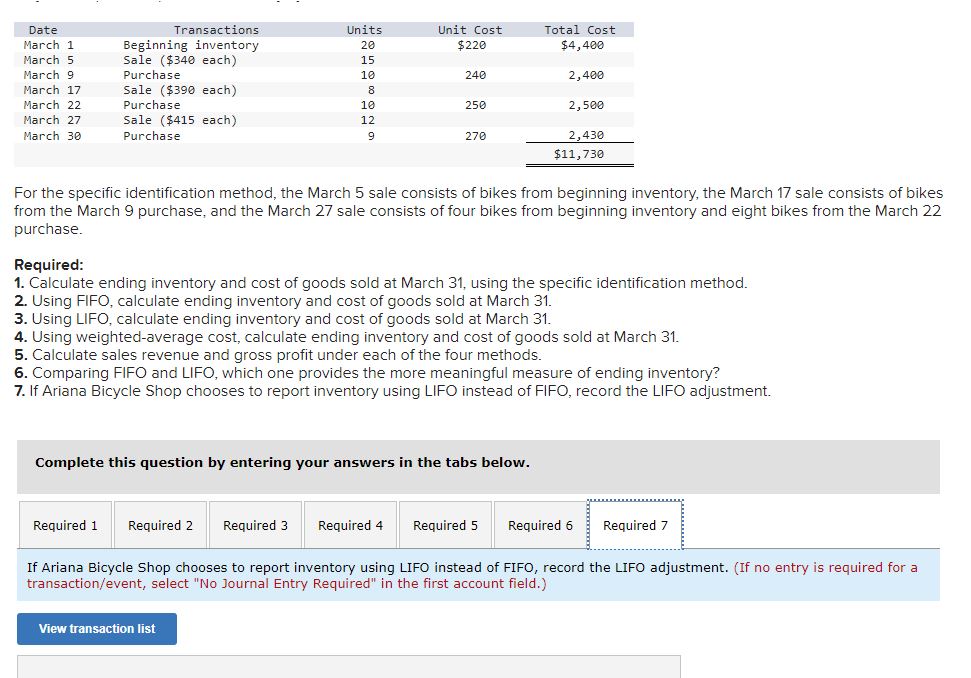Go to the Required 5 tab
The image size is (971, 678).
pyautogui.click(x=445, y=525)
